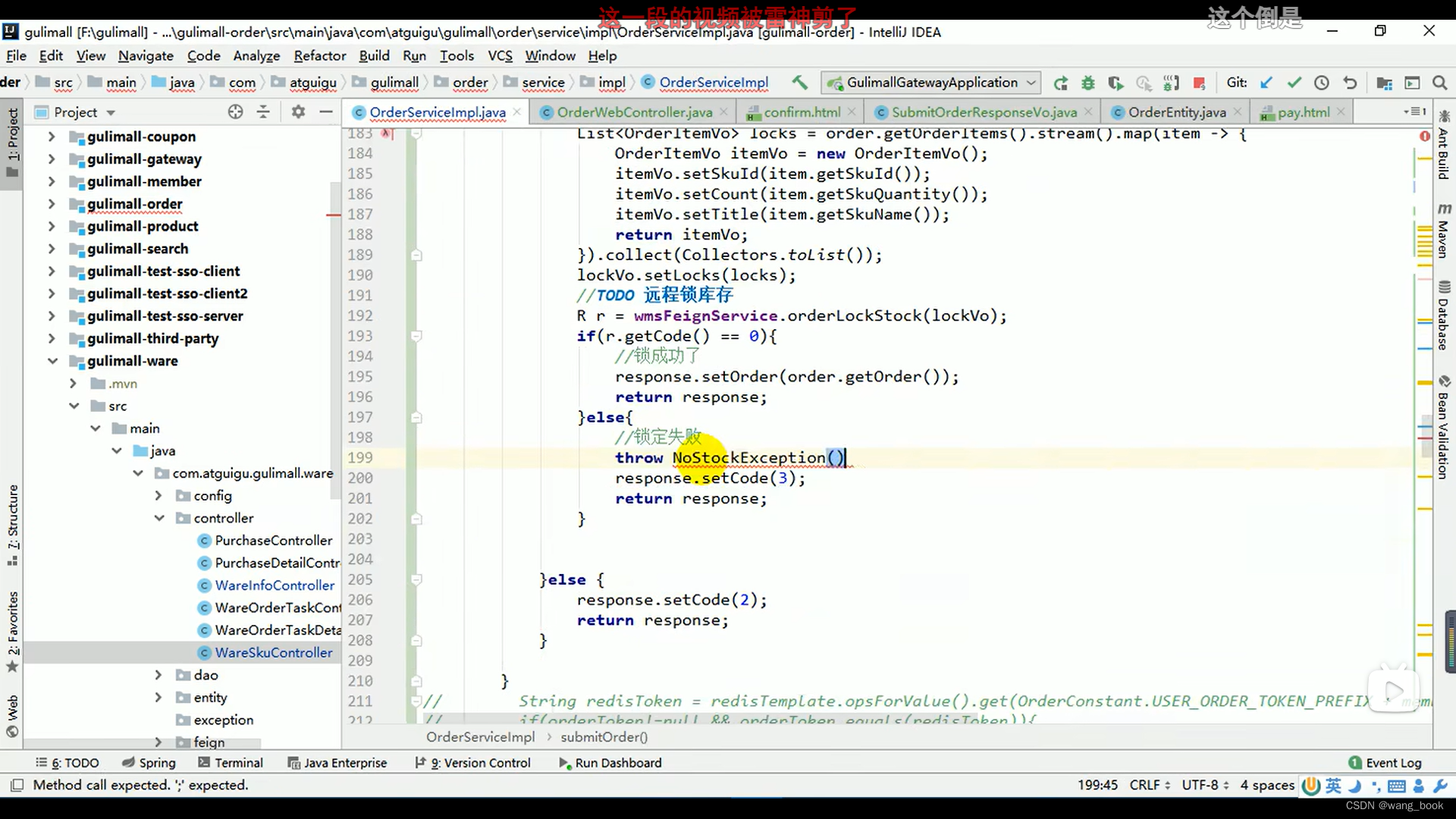1456x819 pixels.
Task: Click the Git update project arrow icon
Action: click(x=1266, y=83)
